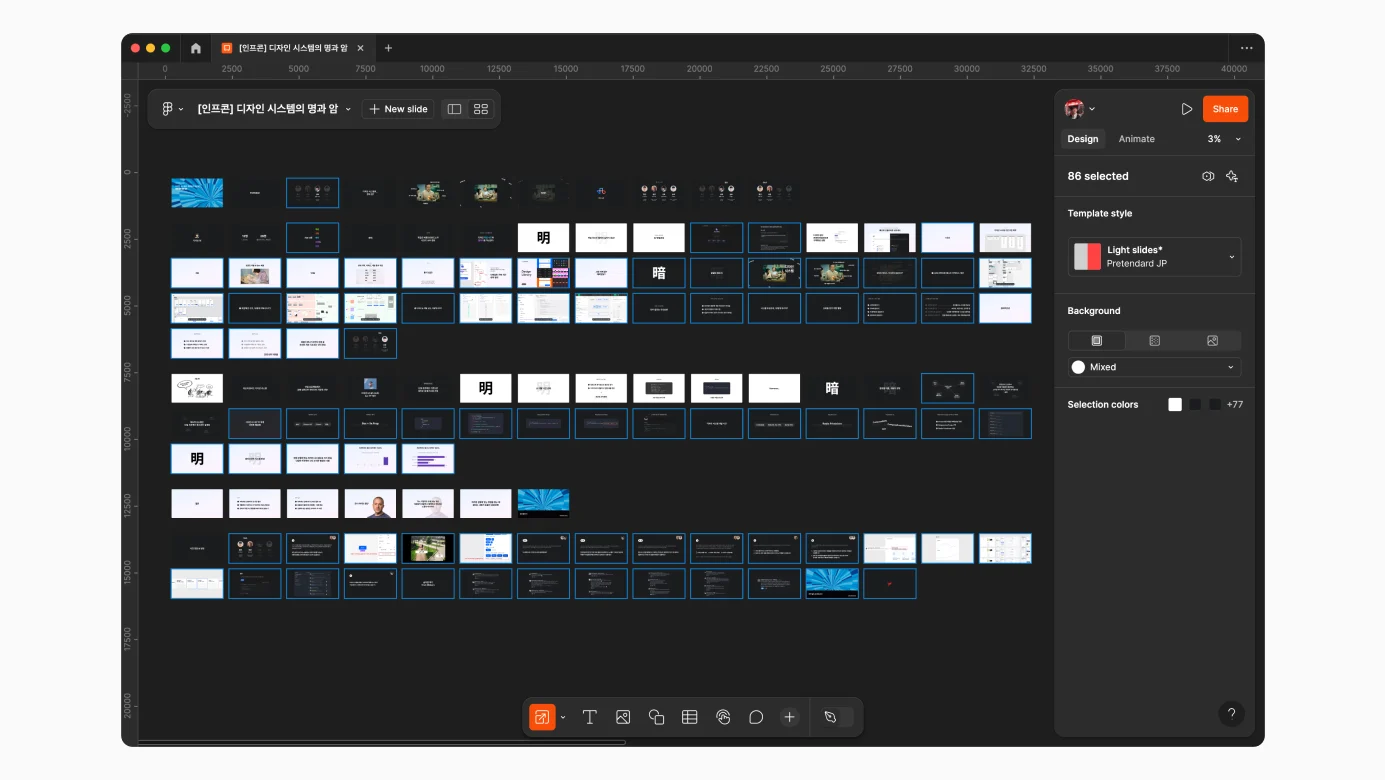This screenshot has height=780, width=1385.
Task: Open the Mixed background color dropdown
Action: (x=1154, y=367)
